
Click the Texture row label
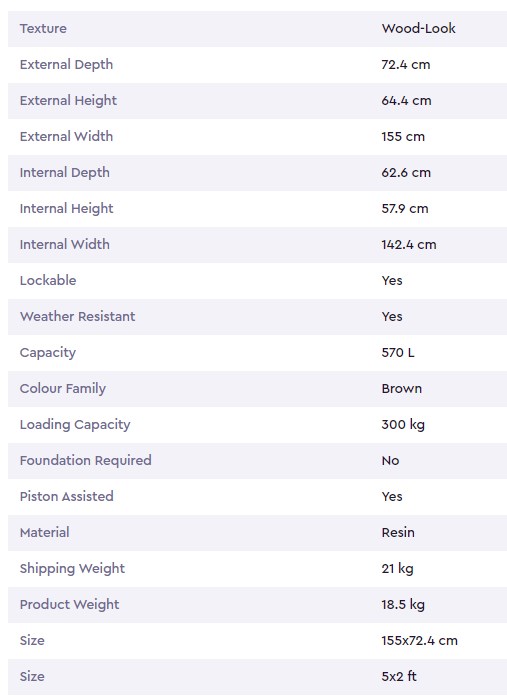[x=43, y=29]
